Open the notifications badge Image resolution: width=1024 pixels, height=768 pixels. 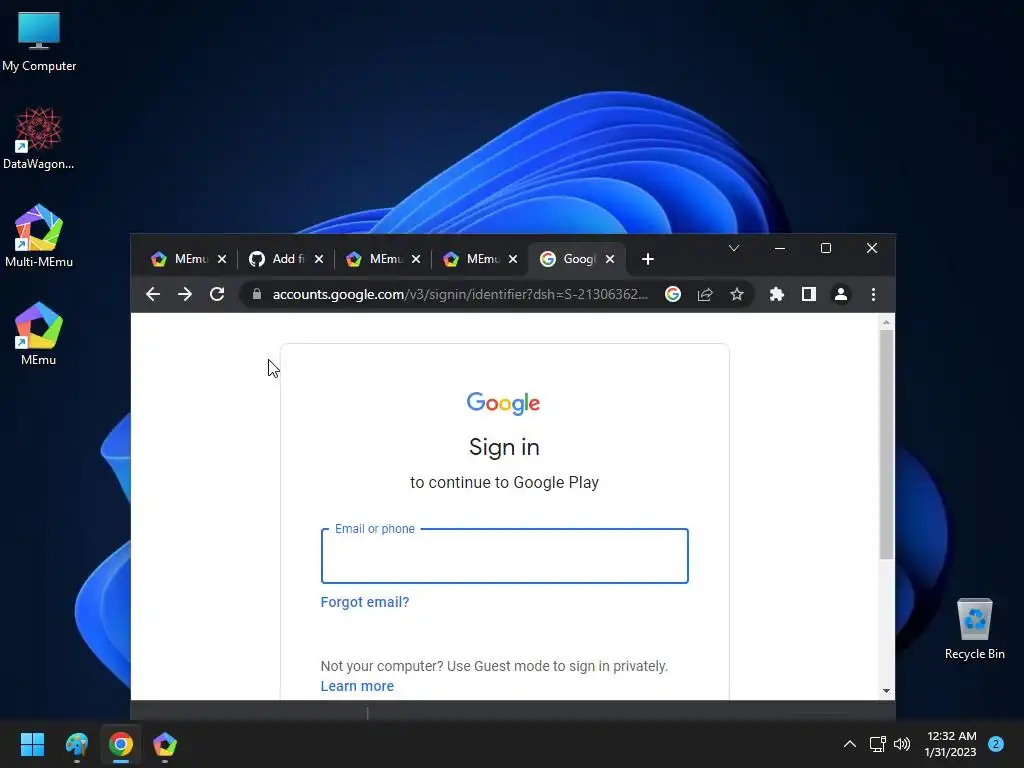pyautogui.click(x=996, y=744)
